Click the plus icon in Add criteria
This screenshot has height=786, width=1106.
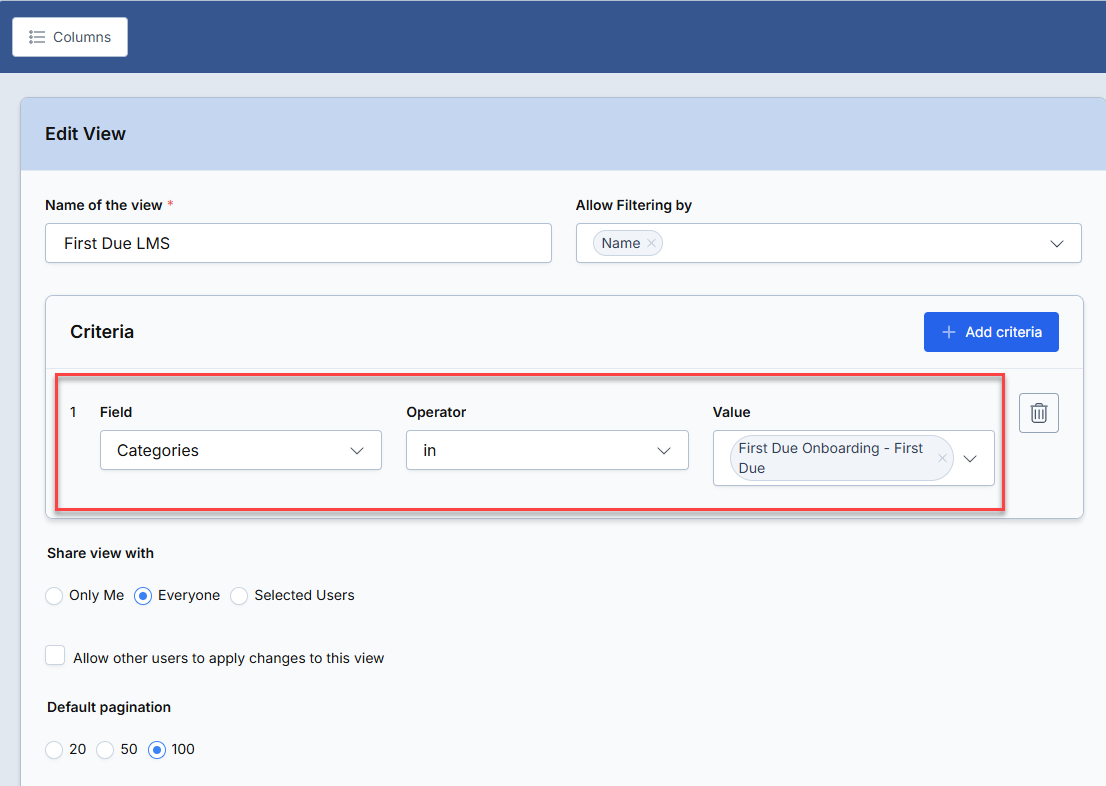coord(949,332)
